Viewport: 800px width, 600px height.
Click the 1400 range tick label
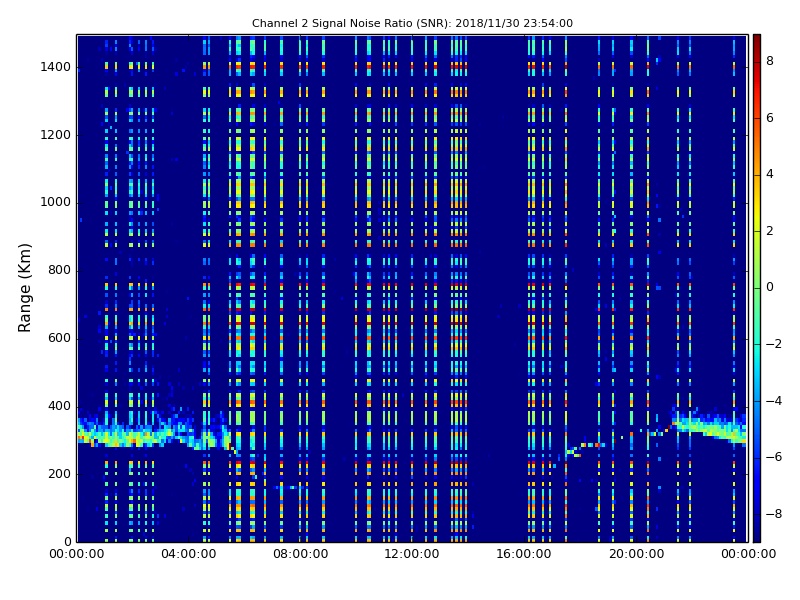click(56, 67)
